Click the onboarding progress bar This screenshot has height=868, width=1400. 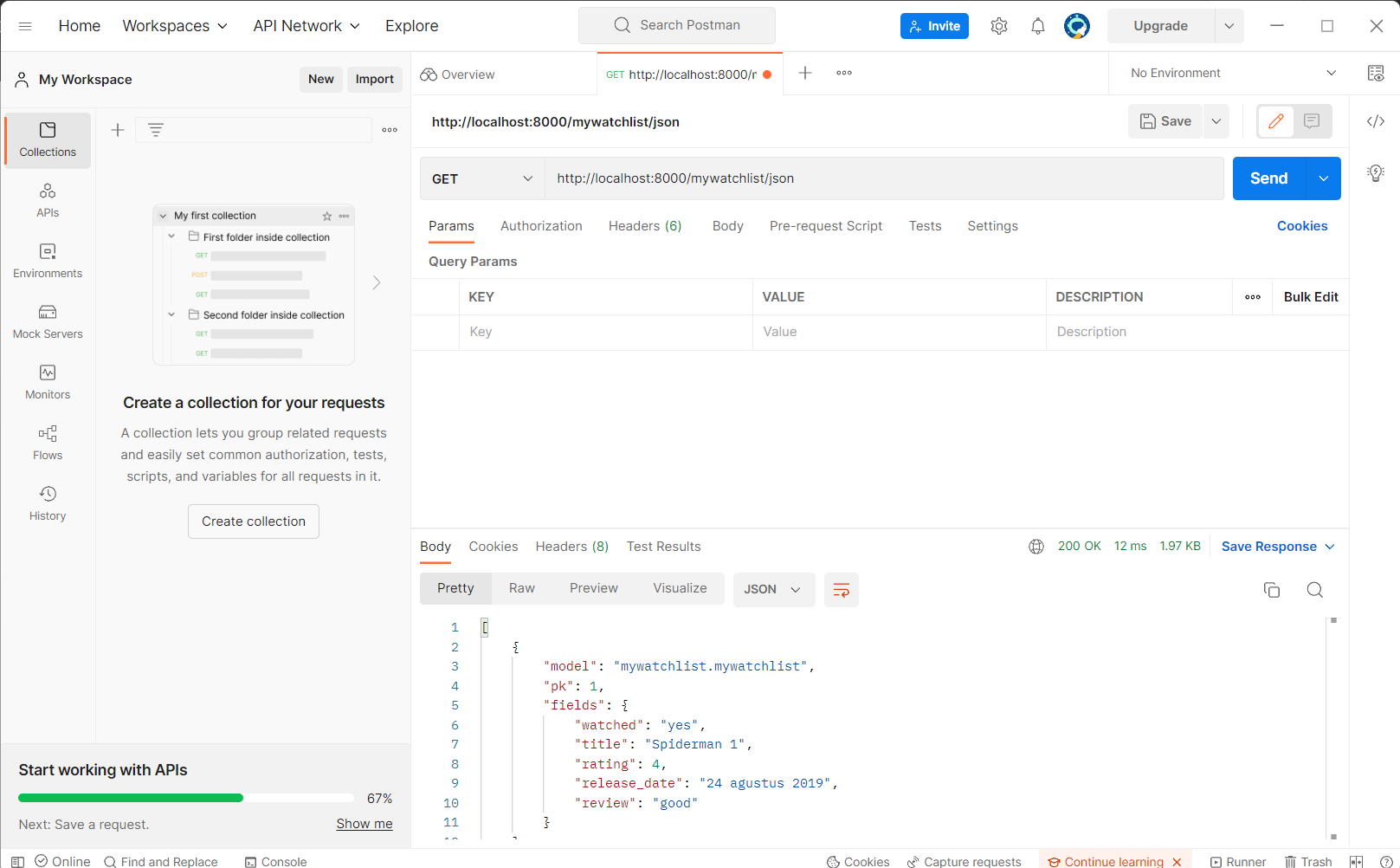tap(185, 797)
